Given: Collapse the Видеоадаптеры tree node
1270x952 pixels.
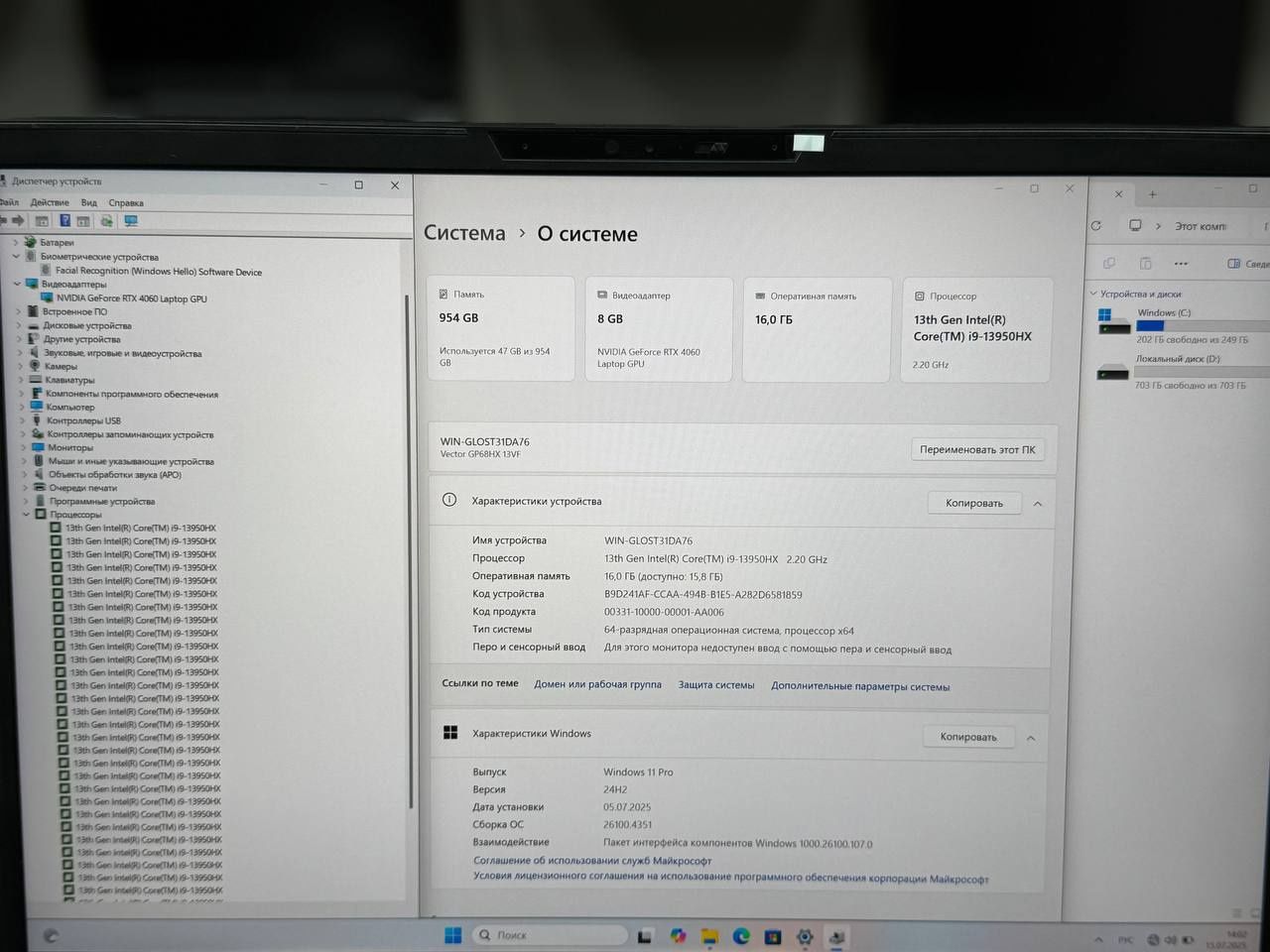Looking at the screenshot, I should (x=17, y=284).
